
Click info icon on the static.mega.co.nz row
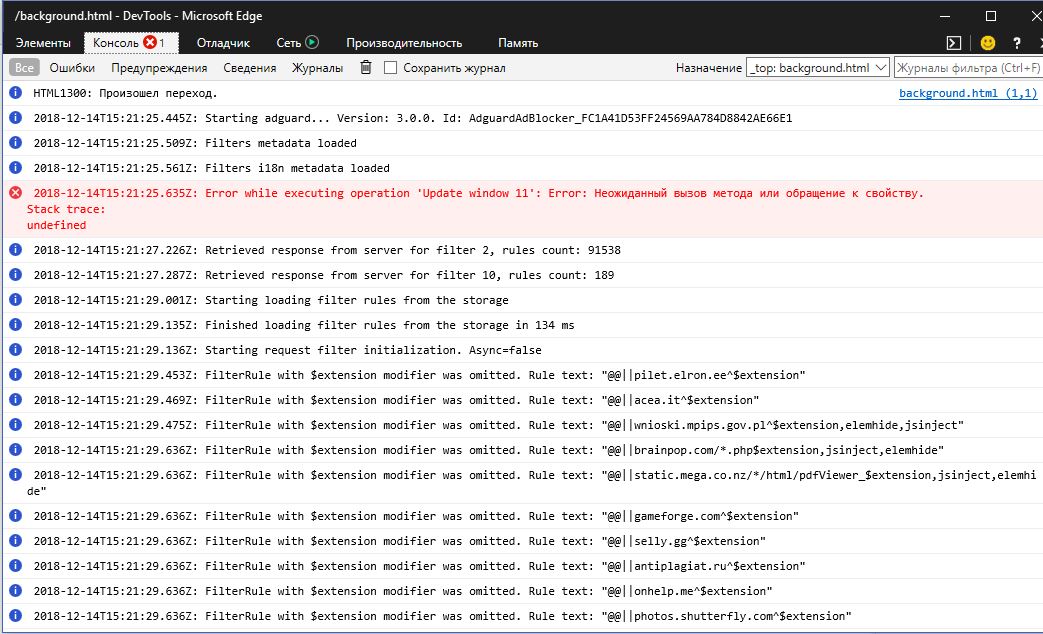click(15, 474)
